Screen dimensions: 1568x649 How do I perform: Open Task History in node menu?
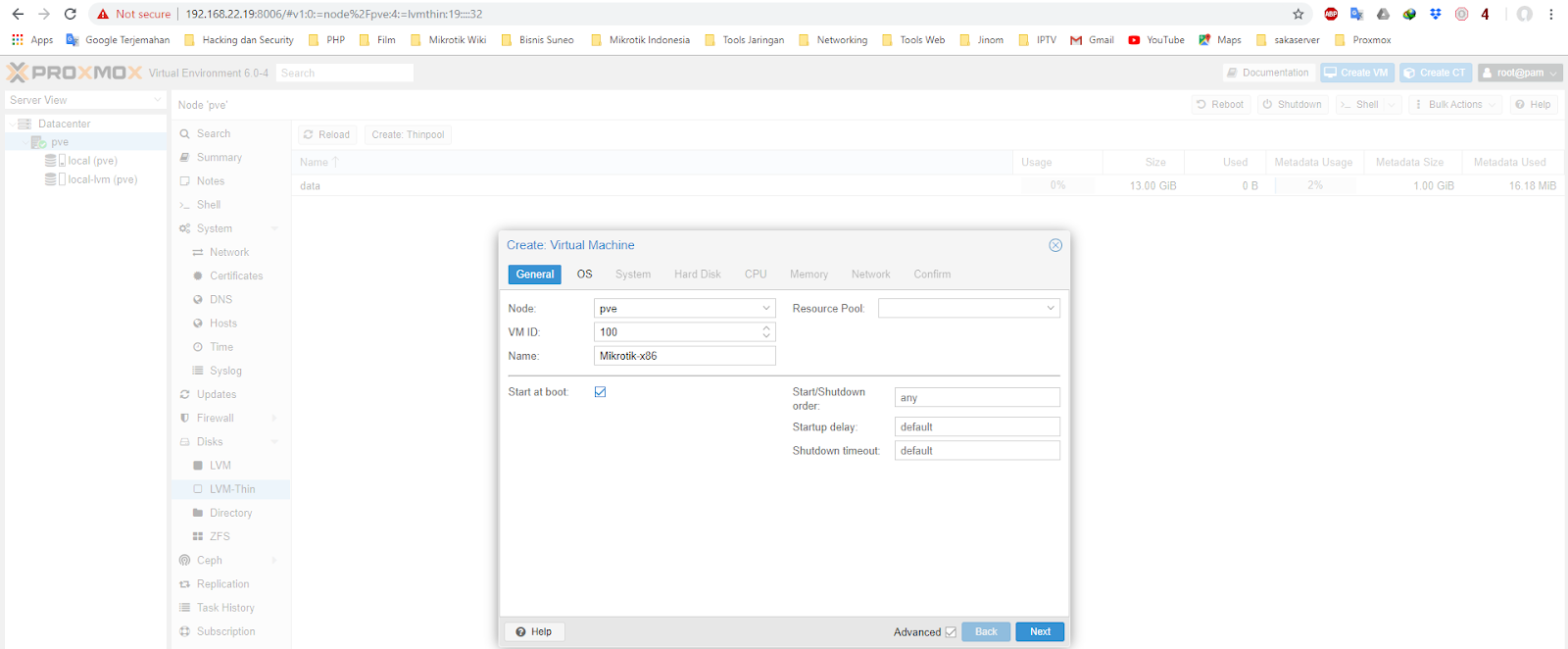click(225, 608)
